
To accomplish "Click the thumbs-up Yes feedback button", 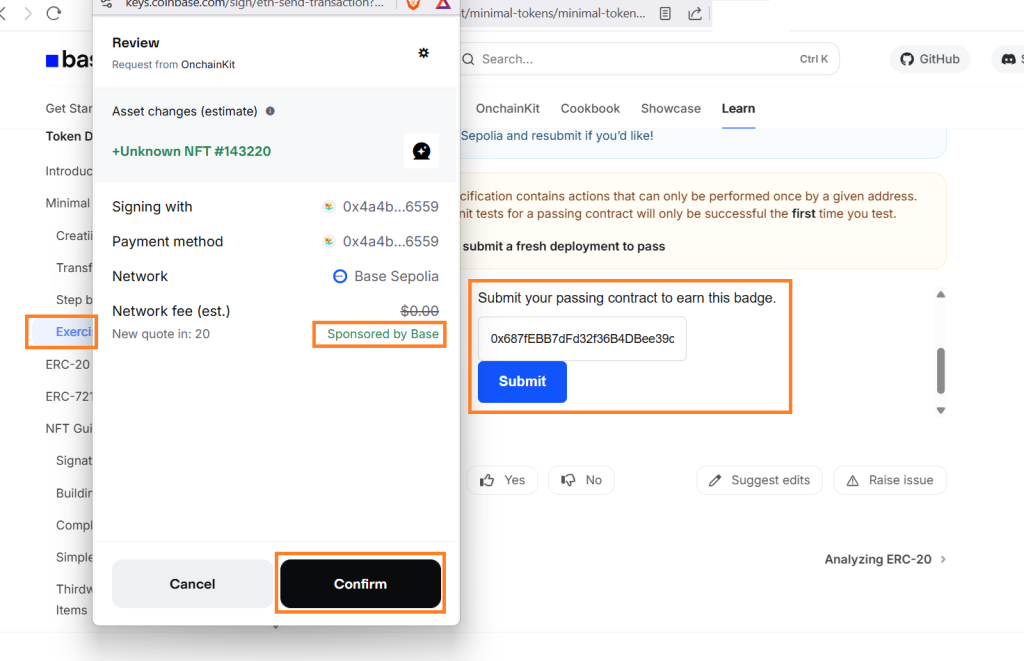I will coord(502,480).
